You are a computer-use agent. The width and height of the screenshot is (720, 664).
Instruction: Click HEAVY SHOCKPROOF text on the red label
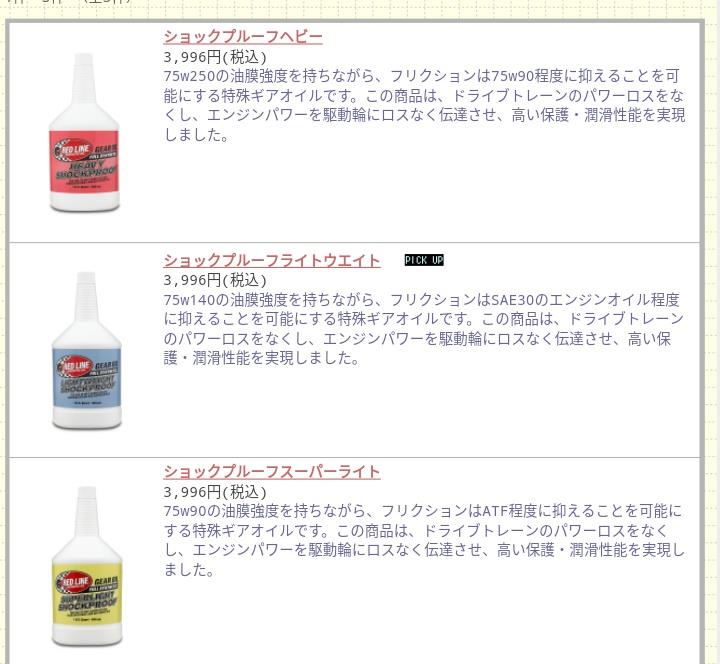[87, 170]
